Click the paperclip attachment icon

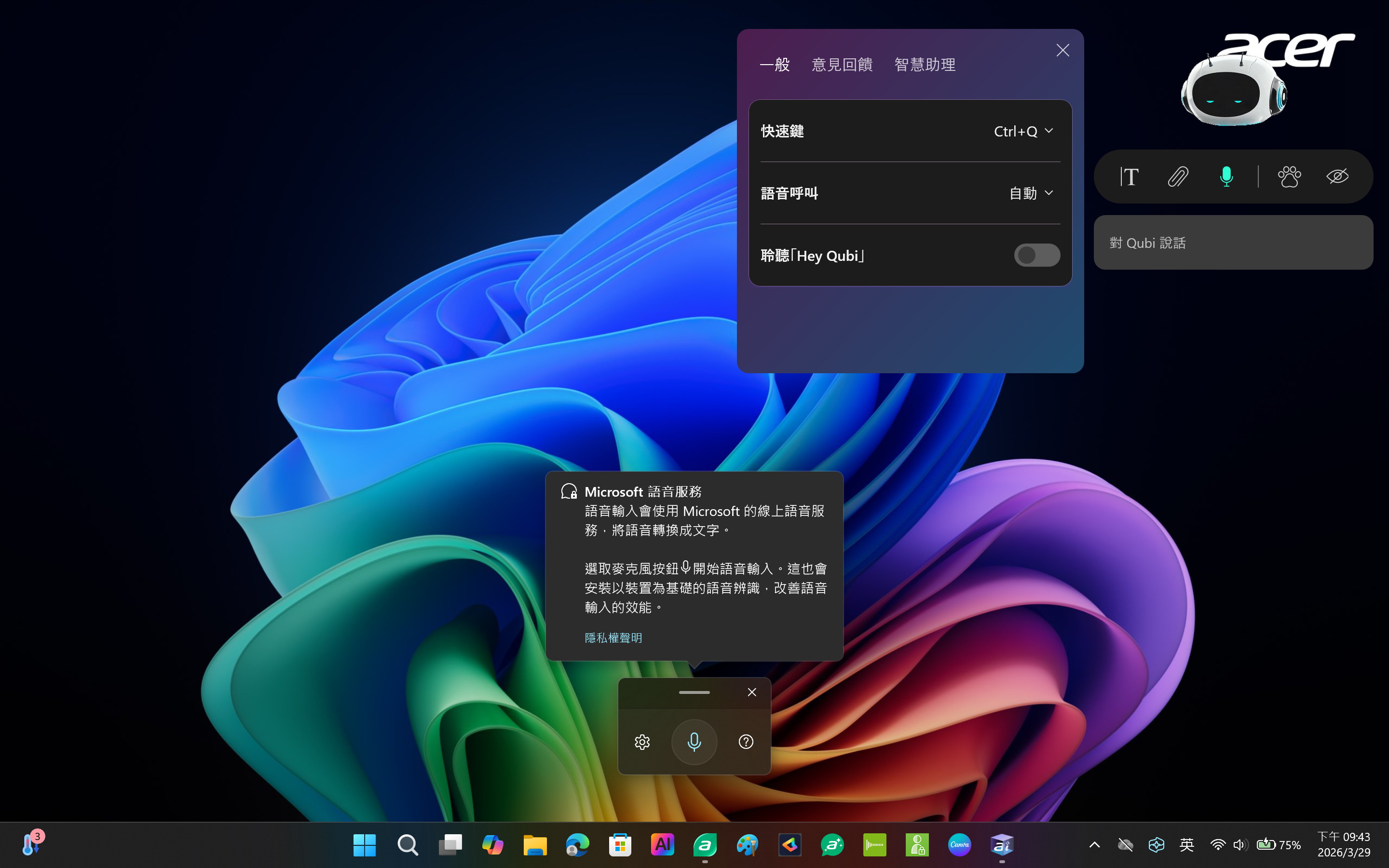(x=1178, y=176)
